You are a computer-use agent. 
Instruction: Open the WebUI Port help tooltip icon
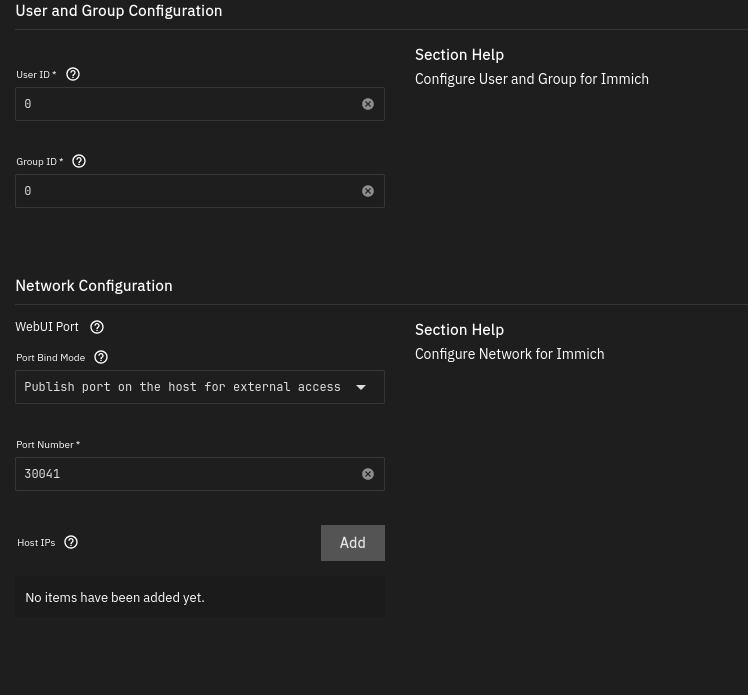point(97,327)
